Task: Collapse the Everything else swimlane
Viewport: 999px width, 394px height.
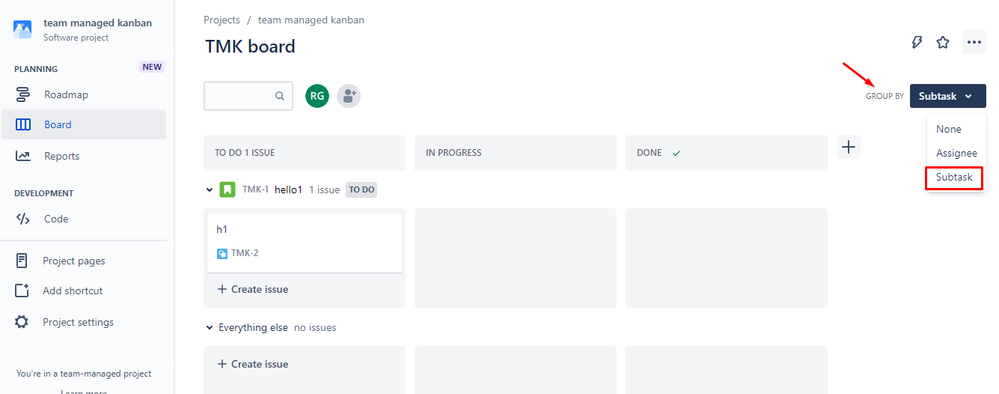Action: pos(210,328)
